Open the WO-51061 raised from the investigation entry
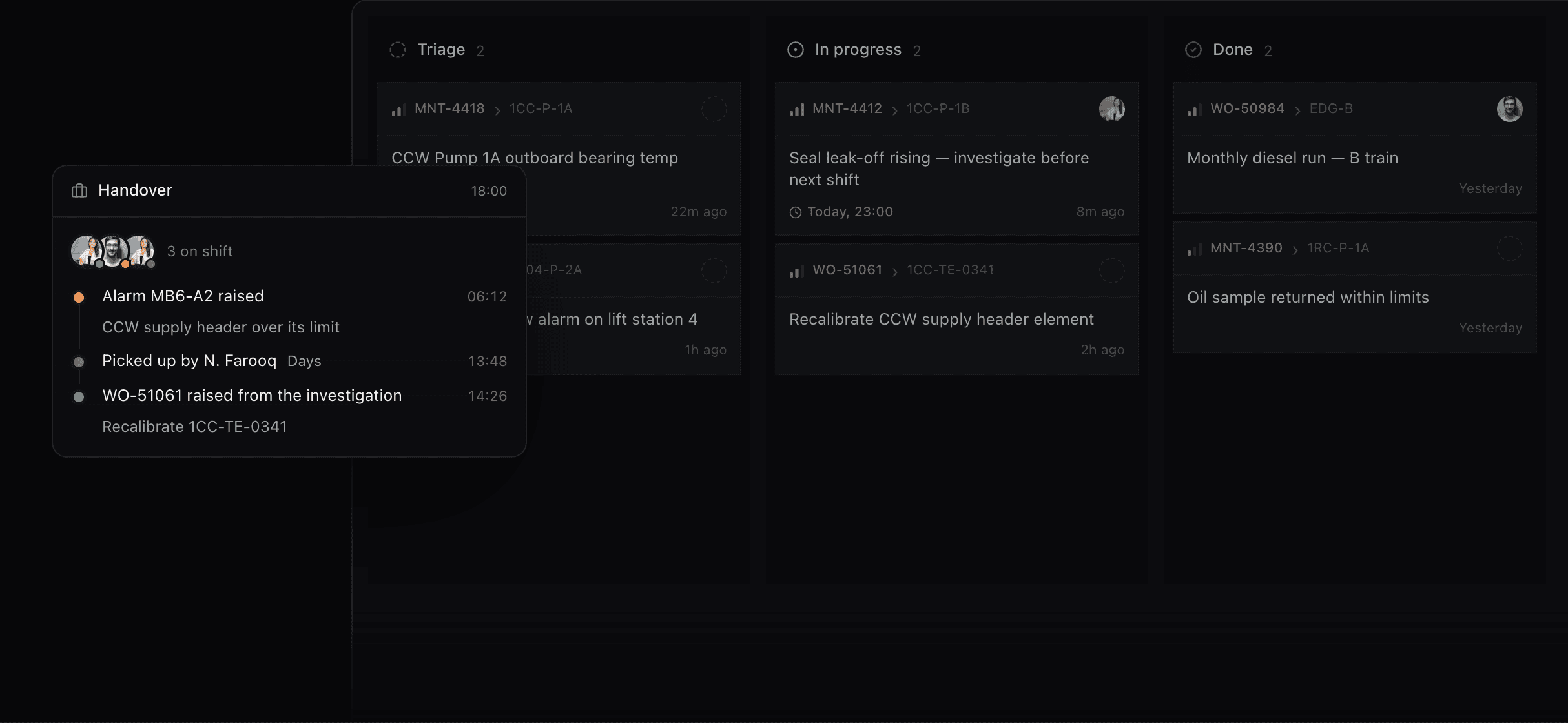1568x723 pixels. click(252, 396)
